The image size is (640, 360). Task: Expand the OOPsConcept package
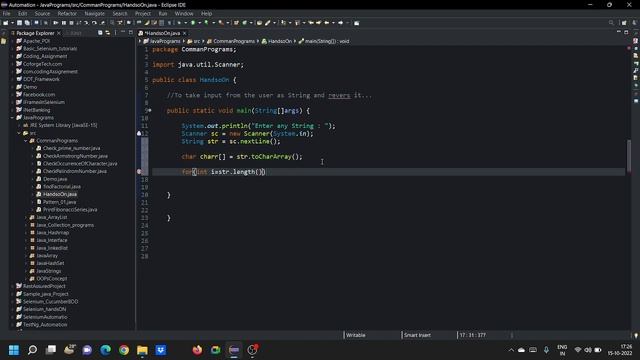pyautogui.click(x=25, y=278)
